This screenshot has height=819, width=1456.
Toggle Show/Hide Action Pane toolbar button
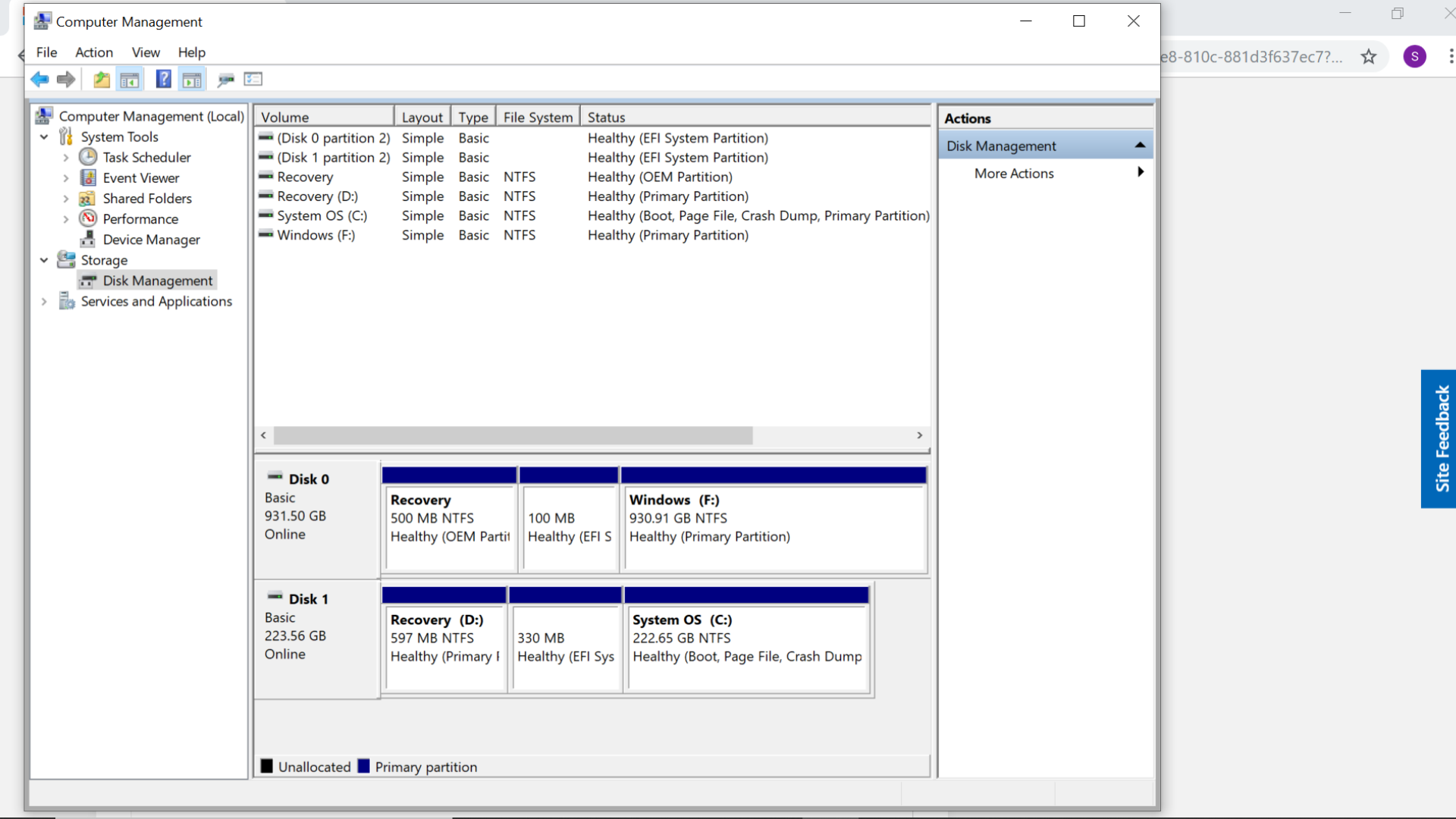point(192,79)
